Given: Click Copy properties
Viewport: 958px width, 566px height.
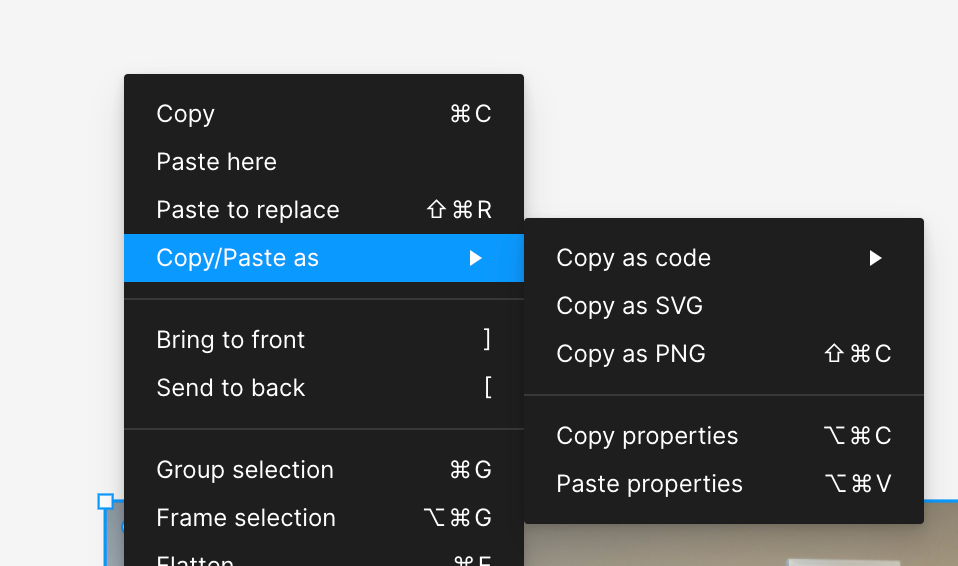Looking at the screenshot, I should (647, 436).
